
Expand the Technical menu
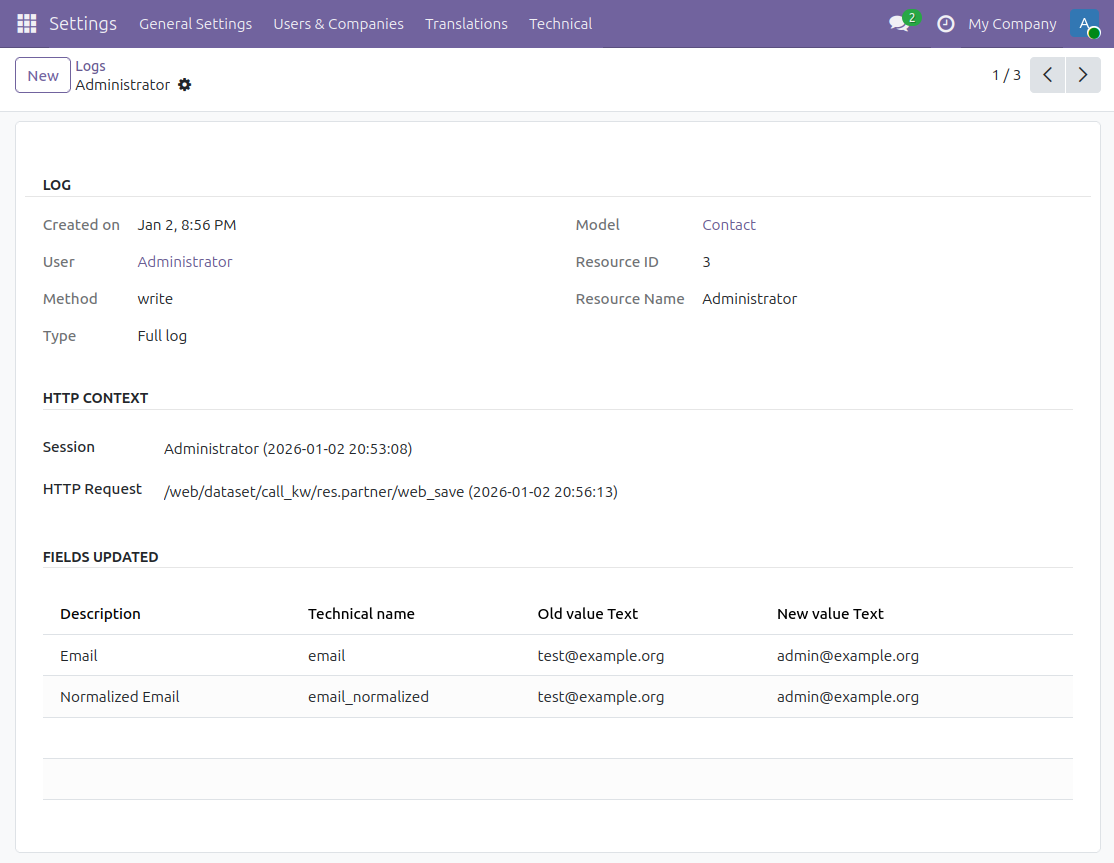(x=560, y=24)
